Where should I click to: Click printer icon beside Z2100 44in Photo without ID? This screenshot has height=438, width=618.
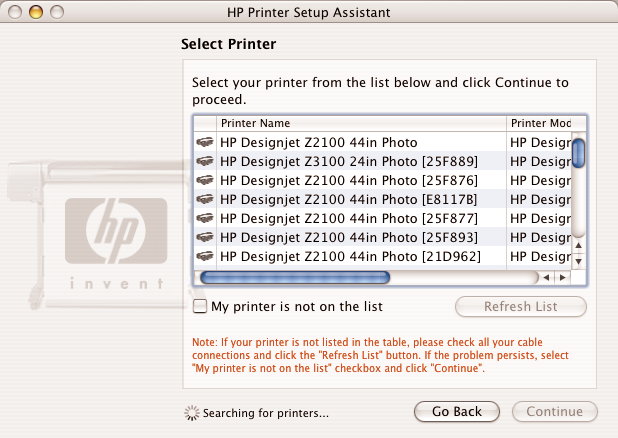tap(205, 142)
